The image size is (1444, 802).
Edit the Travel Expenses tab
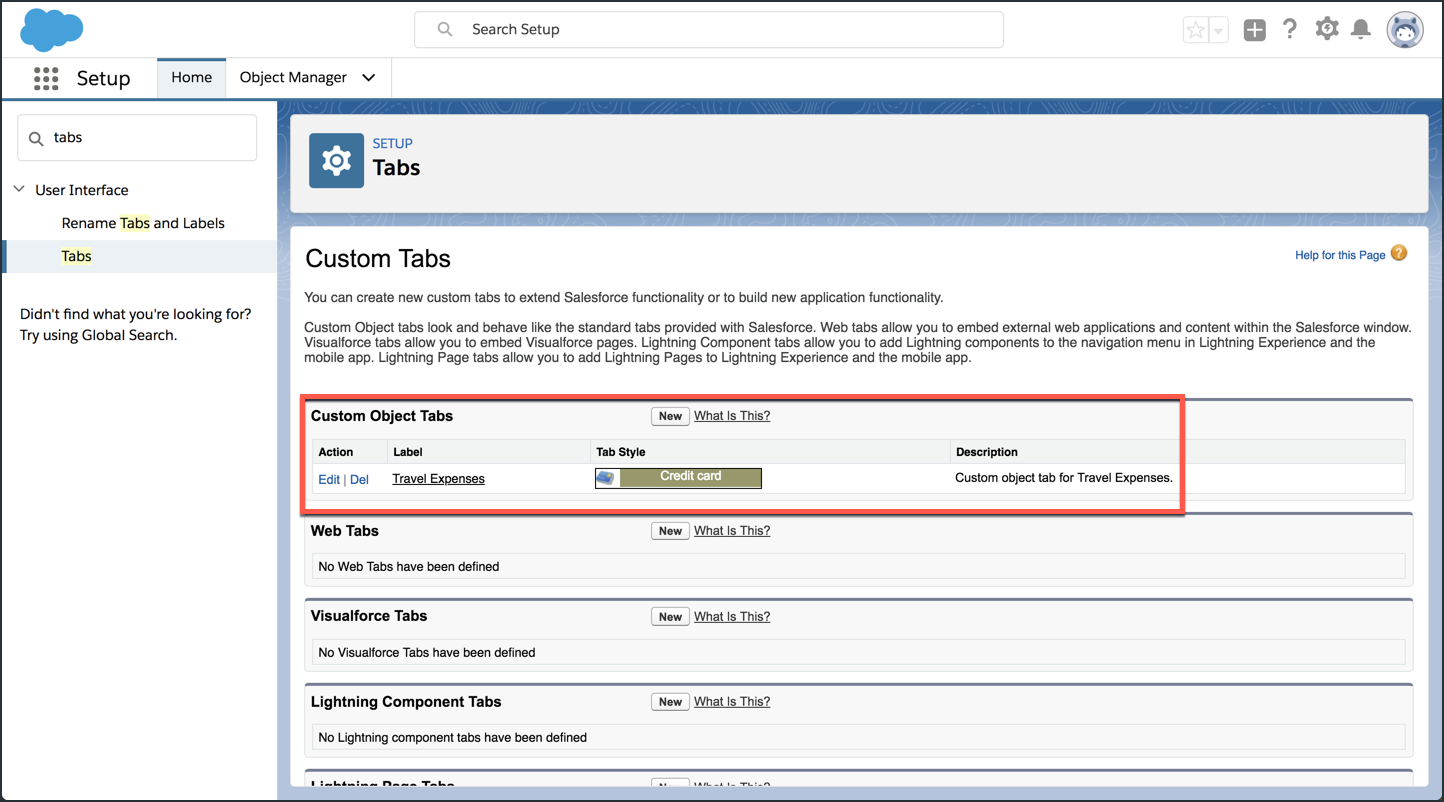tap(329, 480)
